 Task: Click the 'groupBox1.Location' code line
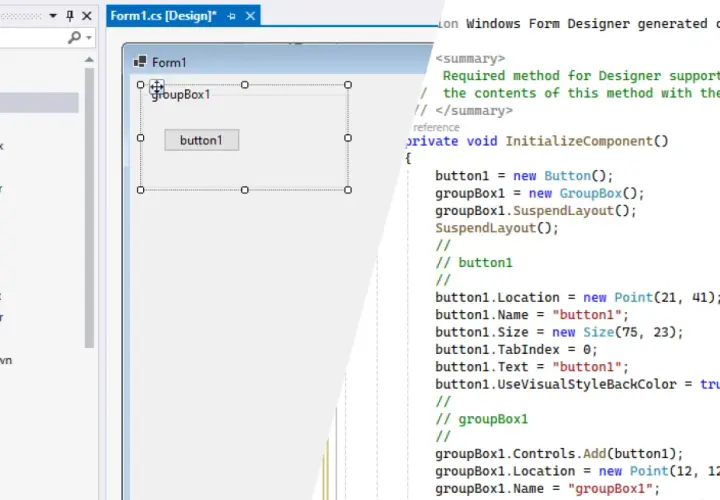(x=578, y=472)
